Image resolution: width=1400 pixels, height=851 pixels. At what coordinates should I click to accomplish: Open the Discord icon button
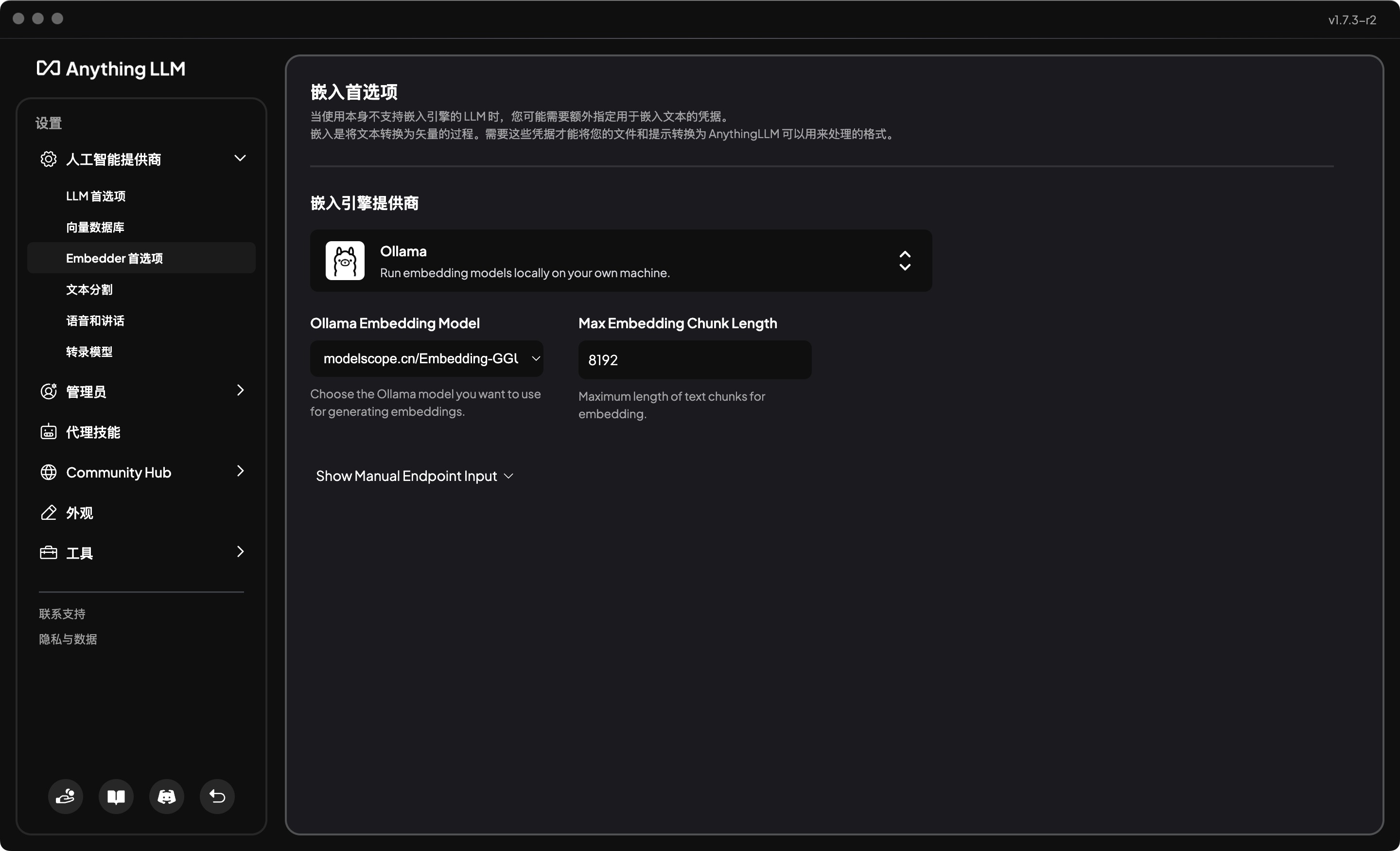(x=166, y=796)
